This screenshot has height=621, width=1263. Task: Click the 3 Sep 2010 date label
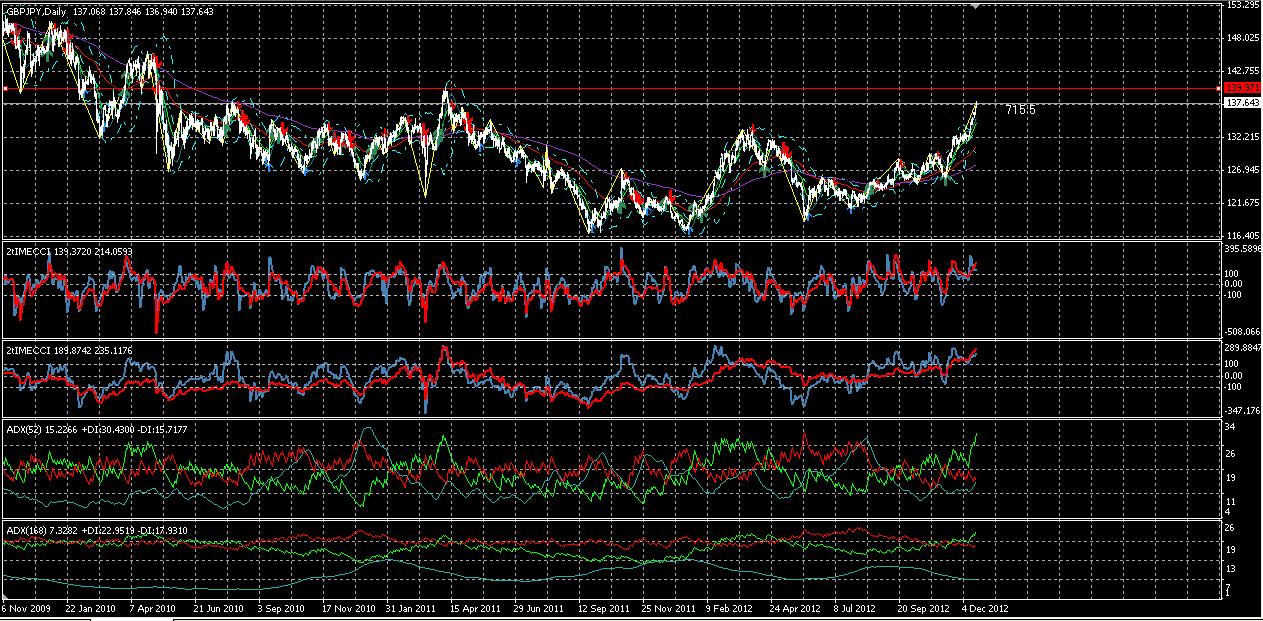(x=281, y=607)
